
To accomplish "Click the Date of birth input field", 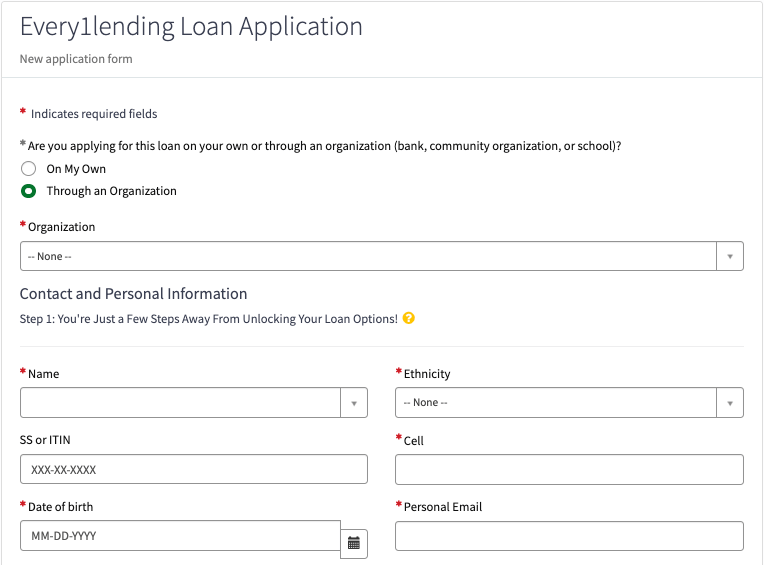I will [x=180, y=536].
